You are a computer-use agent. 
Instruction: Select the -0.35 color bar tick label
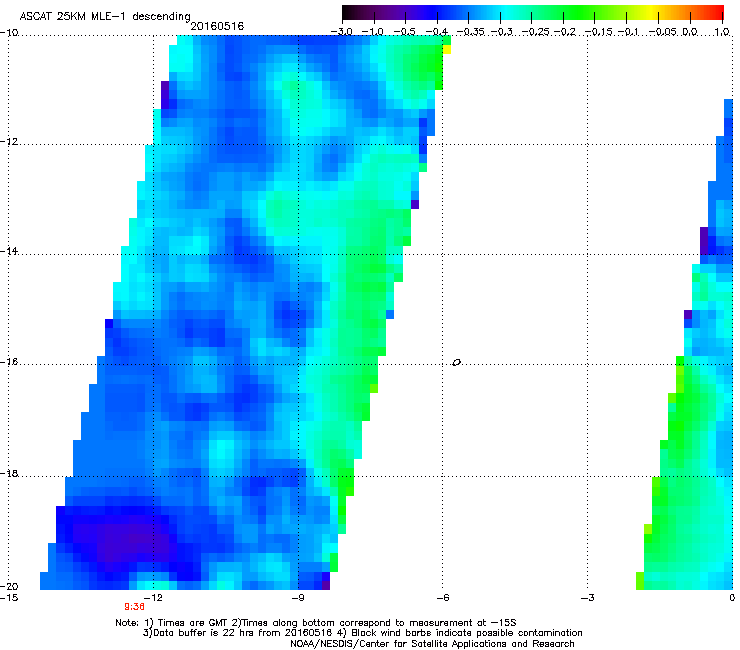pos(471,32)
